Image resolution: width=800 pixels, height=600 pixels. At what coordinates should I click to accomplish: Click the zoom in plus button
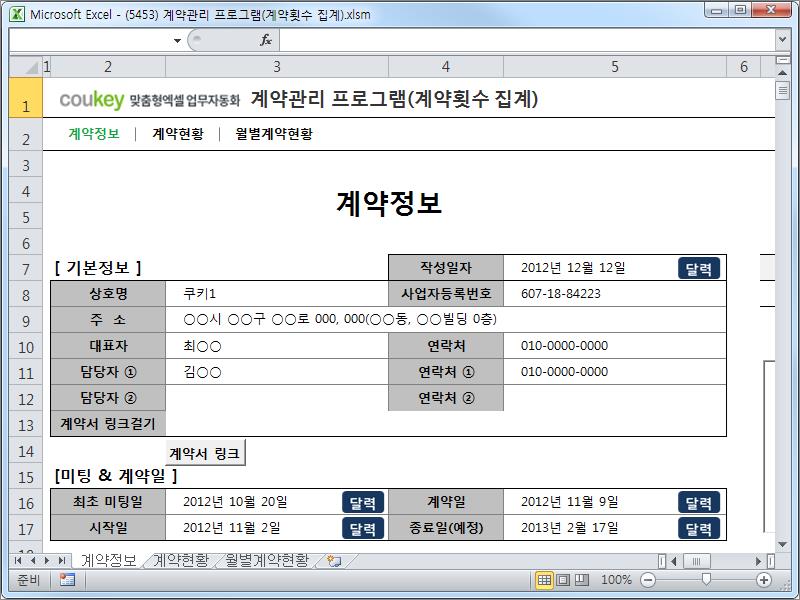click(764, 580)
